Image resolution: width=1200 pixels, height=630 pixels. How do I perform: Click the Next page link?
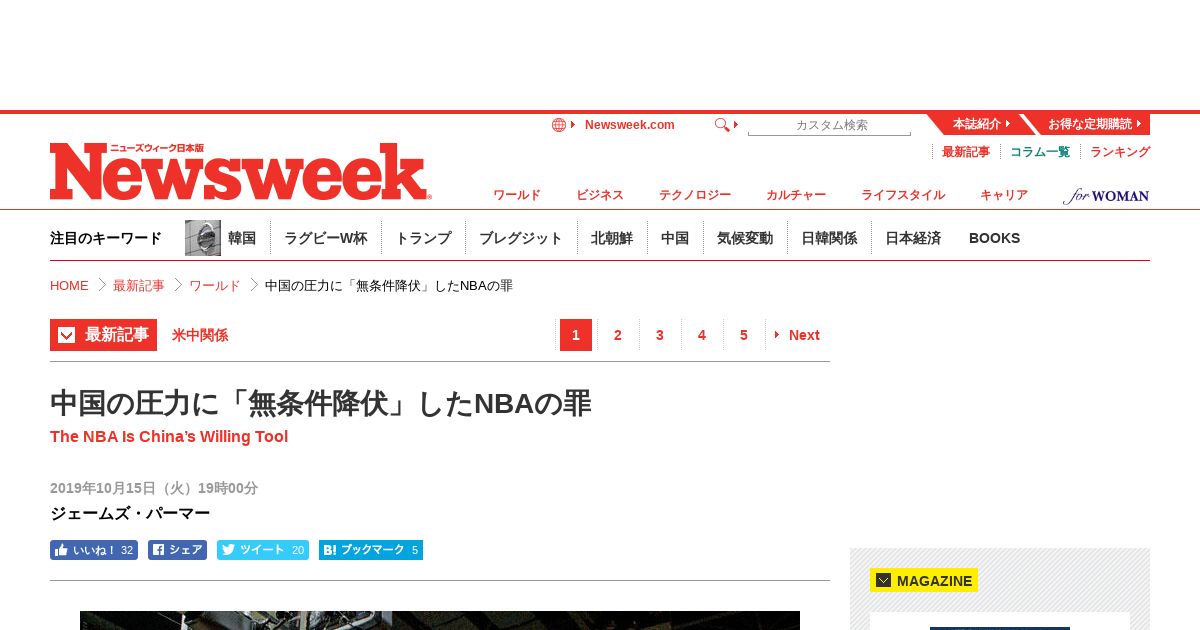pyautogui.click(x=798, y=335)
